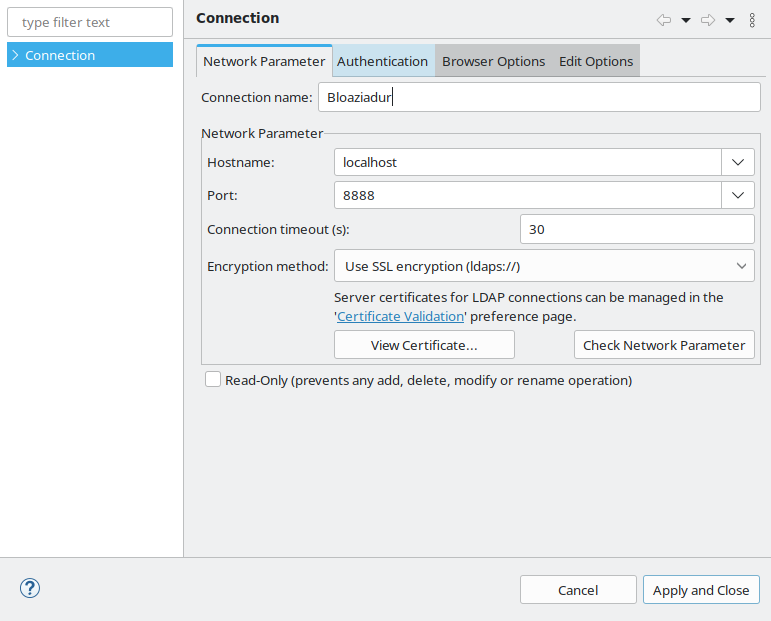Click the back navigation arrow icon
Screen dimensions: 771x621
point(663,20)
